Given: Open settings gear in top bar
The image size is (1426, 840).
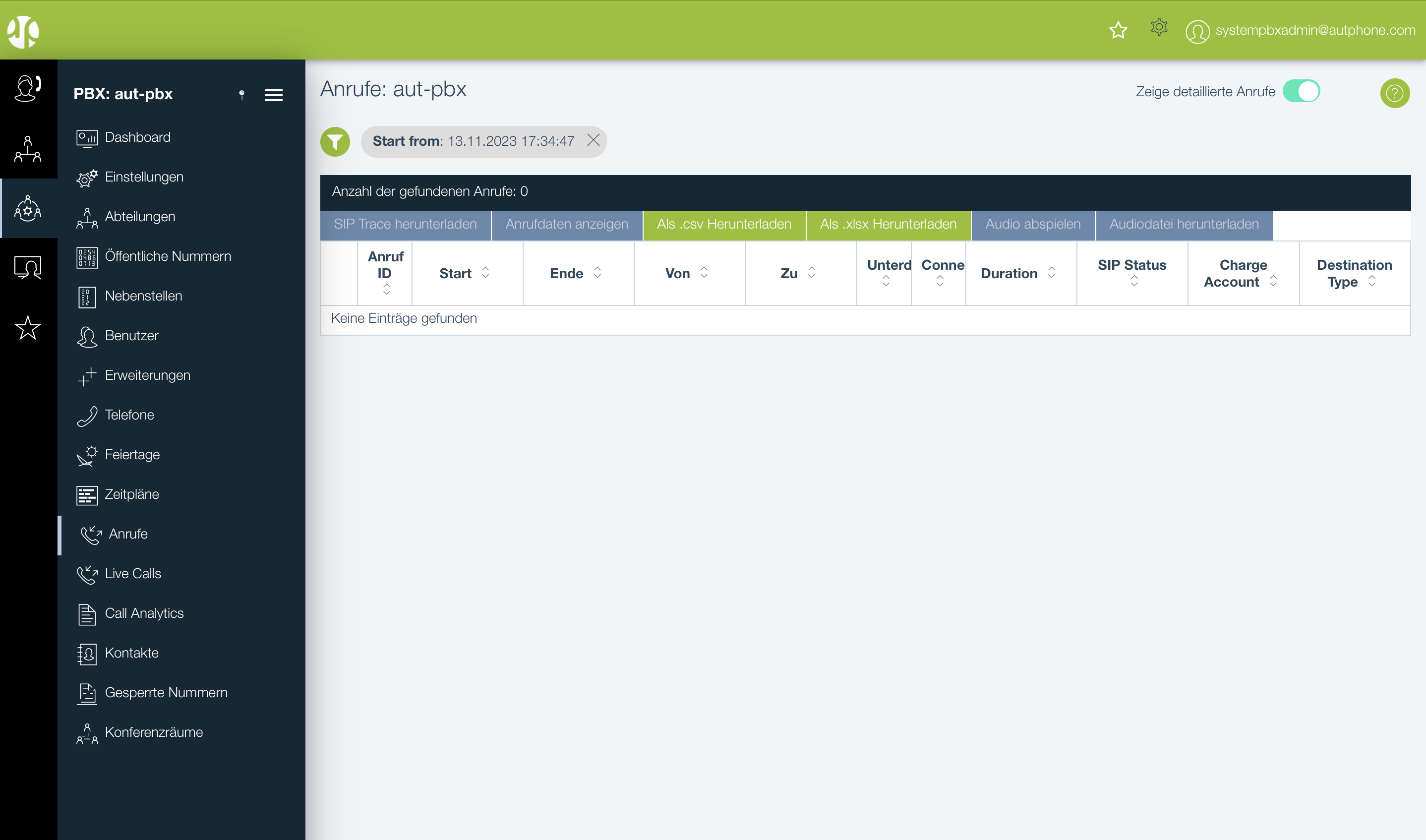Looking at the screenshot, I should pyautogui.click(x=1159, y=27).
